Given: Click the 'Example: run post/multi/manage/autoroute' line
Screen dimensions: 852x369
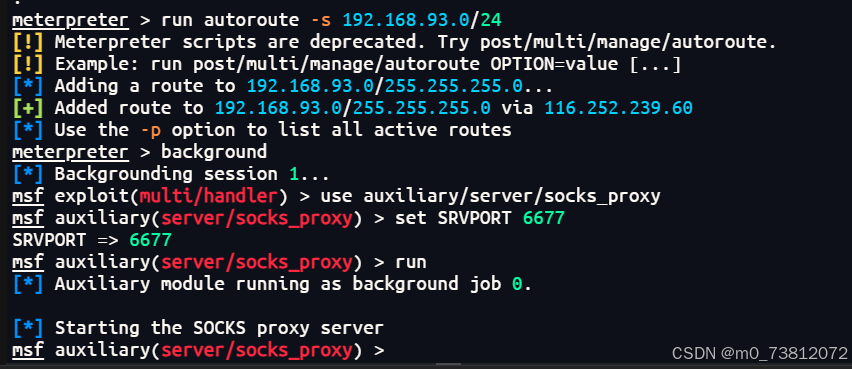Looking at the screenshot, I should [347, 64].
